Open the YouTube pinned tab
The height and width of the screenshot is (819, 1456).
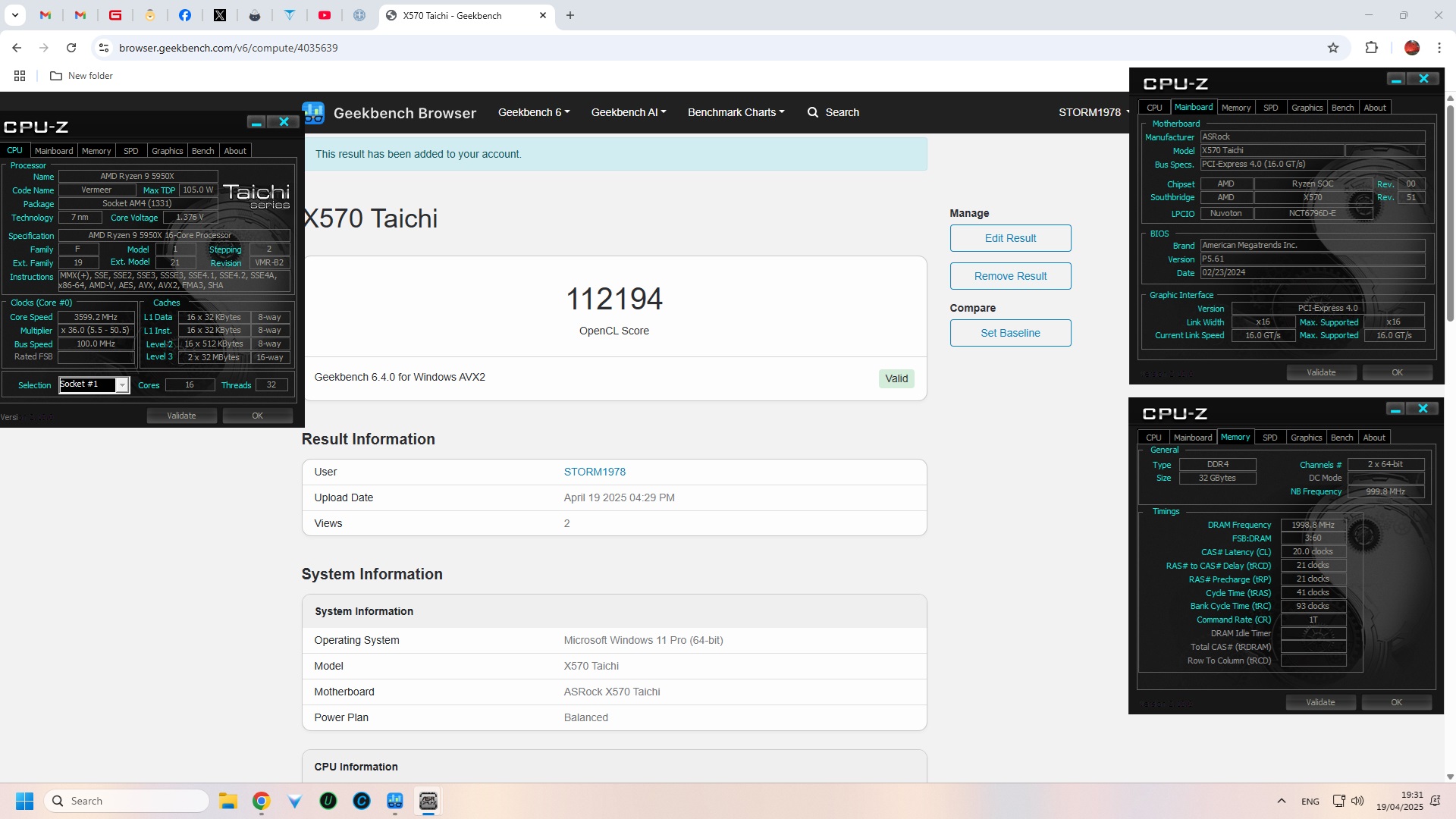[x=325, y=15]
